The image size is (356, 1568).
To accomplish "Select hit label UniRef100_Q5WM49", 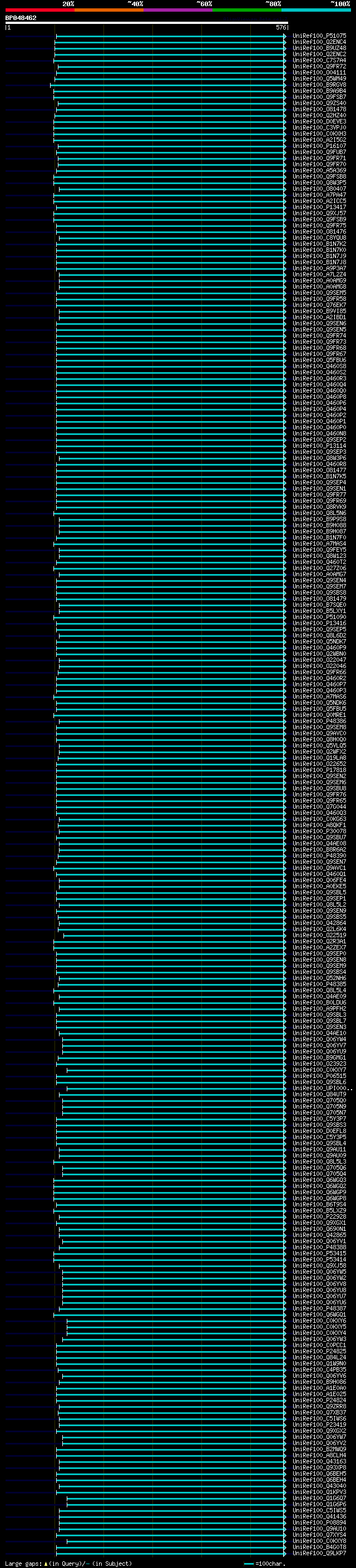I will click(319, 78).
